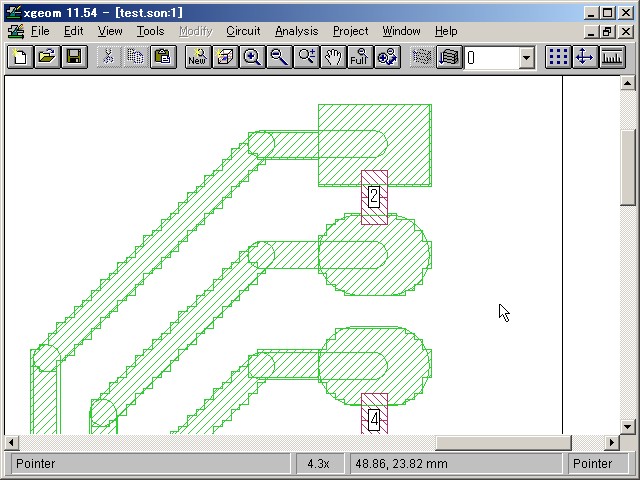This screenshot has height=480, width=640.
Task: Click the greyed Modify menu
Action: (196, 31)
